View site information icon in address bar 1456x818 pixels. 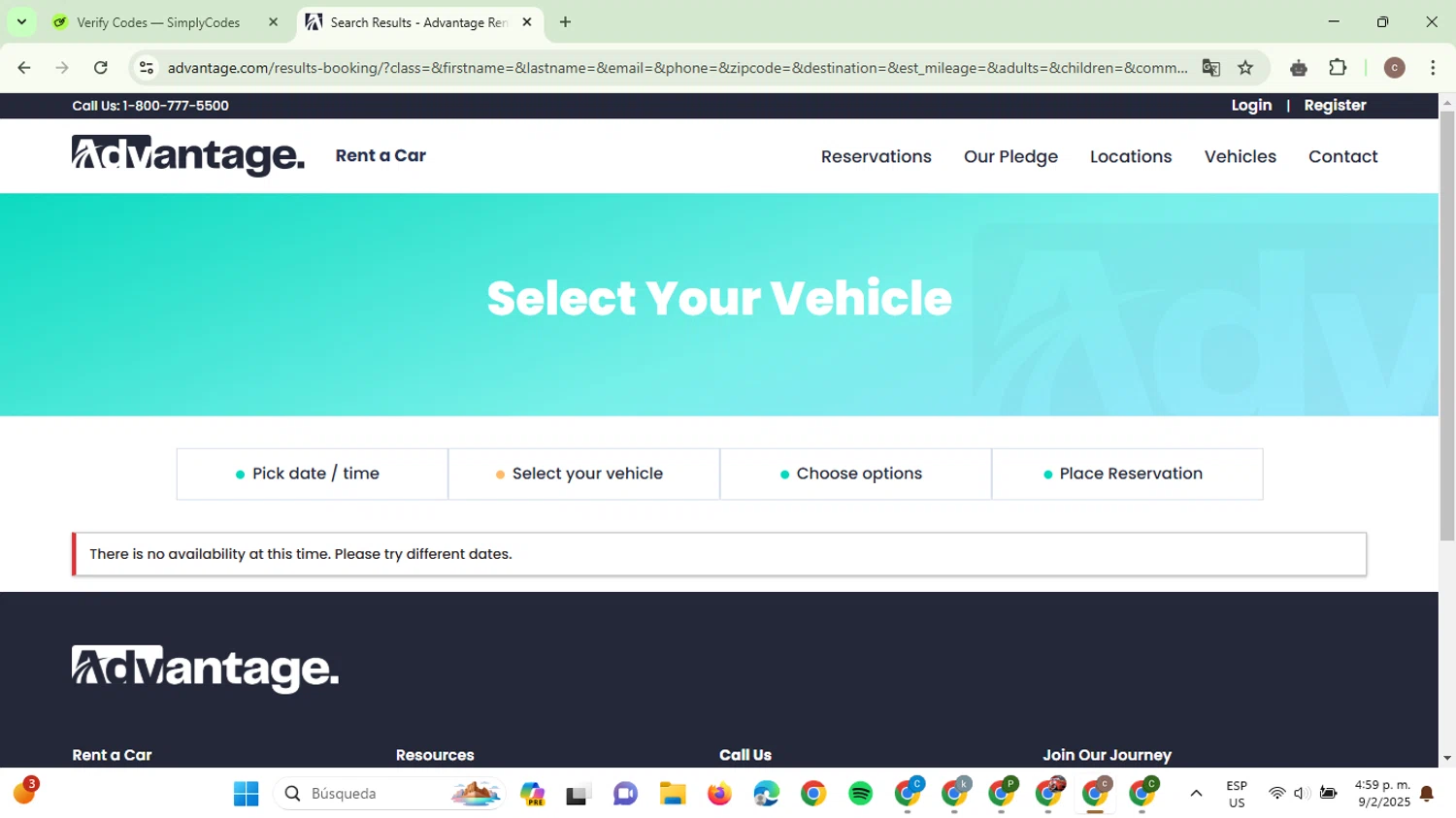(x=147, y=68)
